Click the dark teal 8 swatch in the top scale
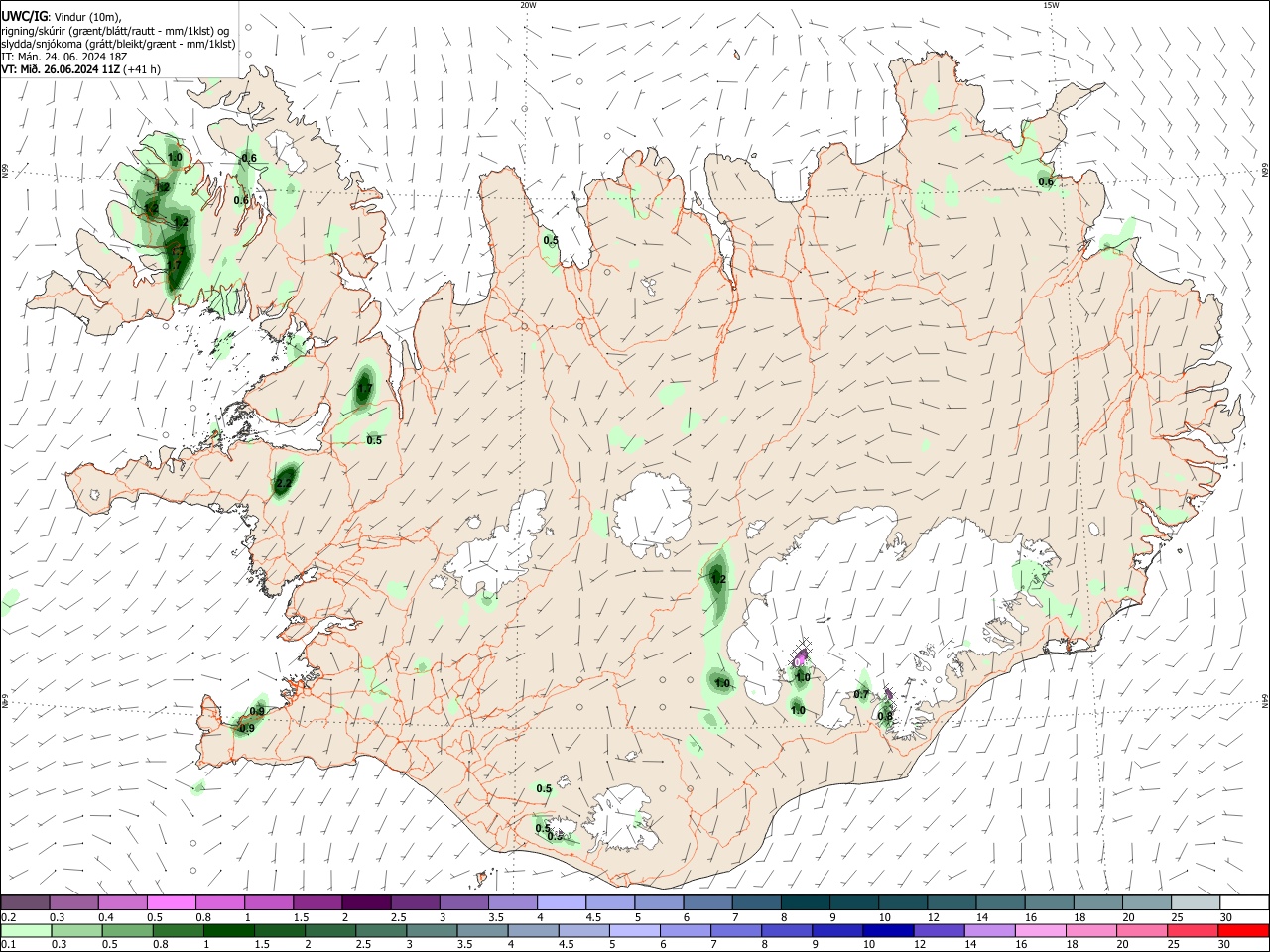This screenshot has width=1270, height=952. click(x=806, y=902)
